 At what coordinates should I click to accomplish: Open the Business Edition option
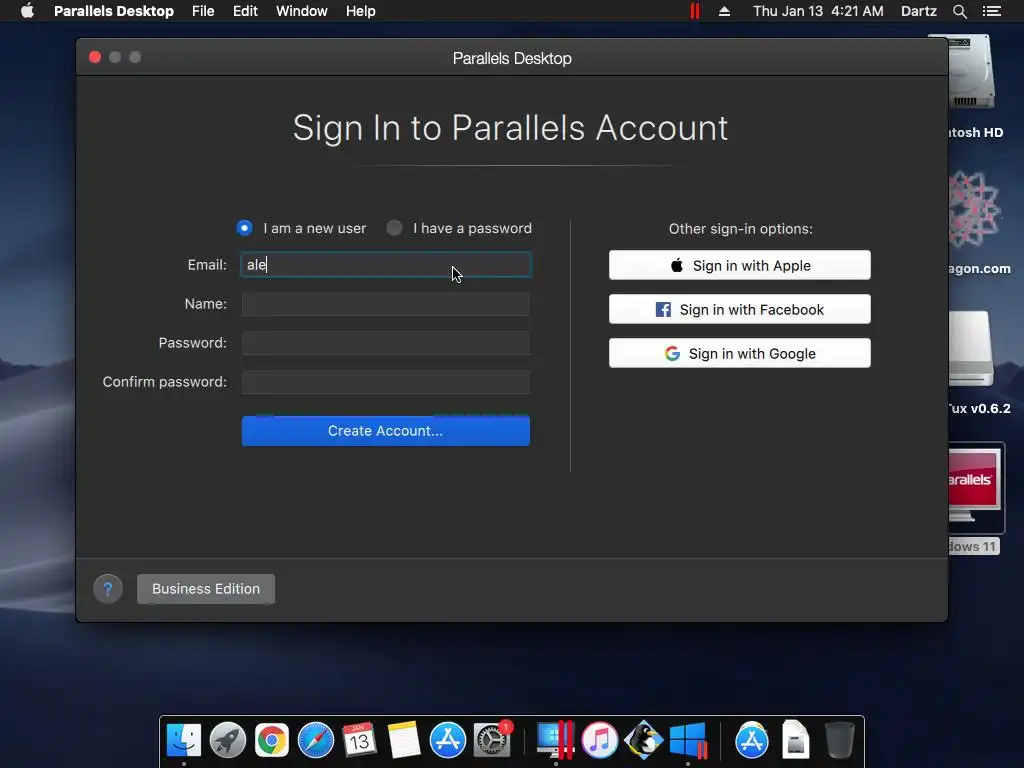206,588
